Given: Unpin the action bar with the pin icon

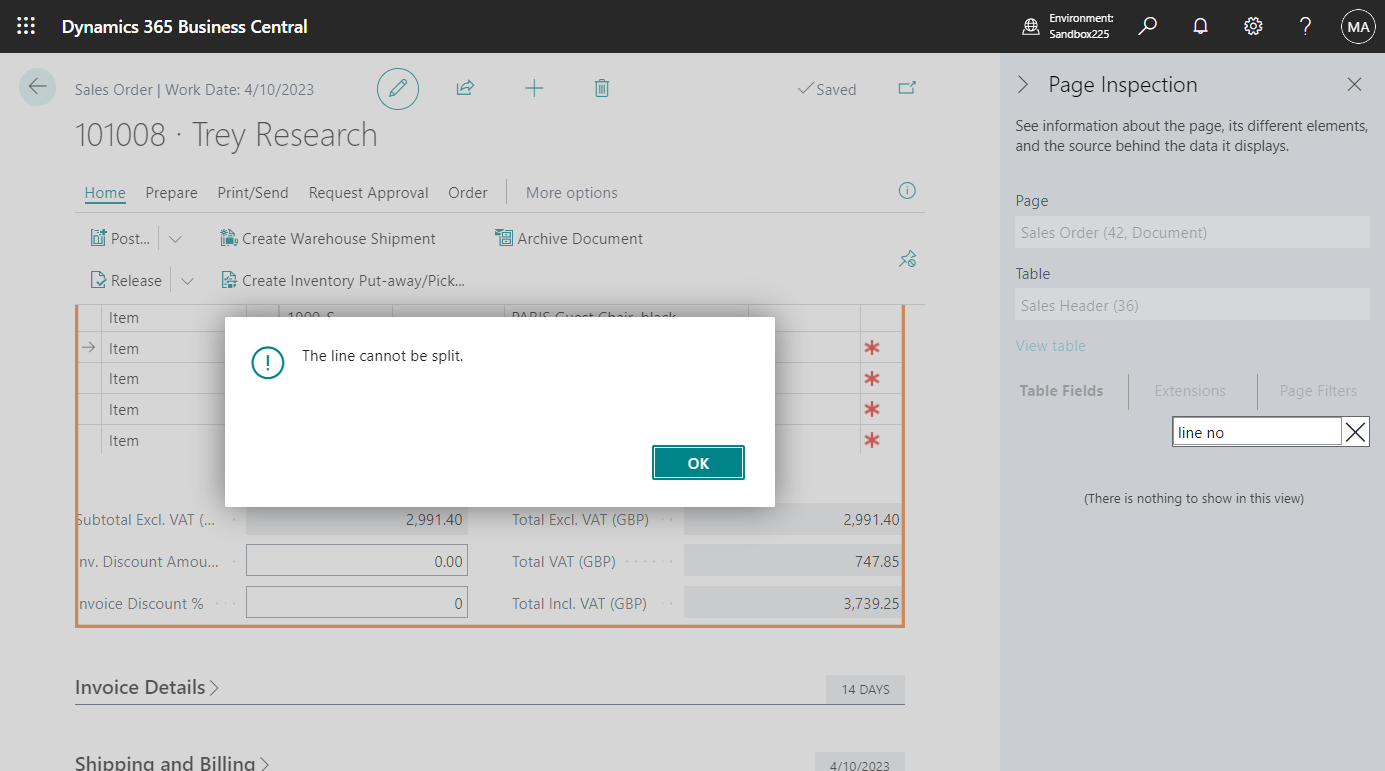Looking at the screenshot, I should pos(907,258).
